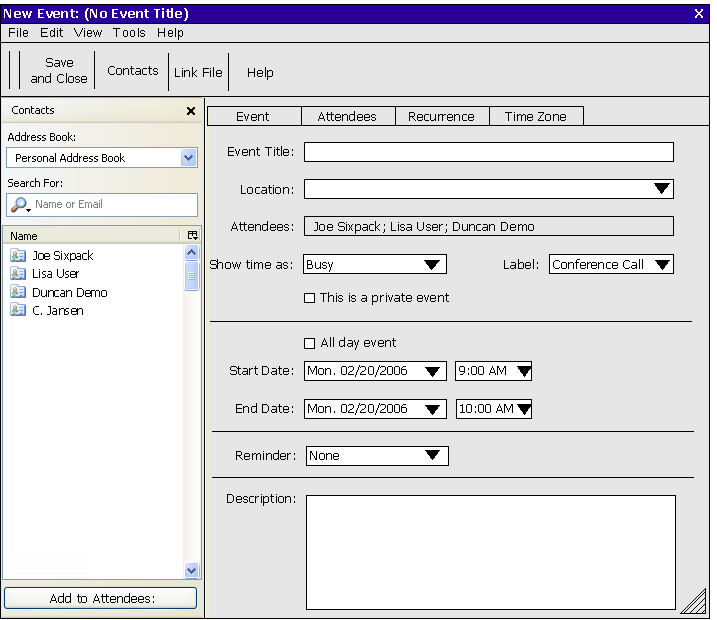Open the Tools menu
Image resolution: width=717 pixels, height=620 pixels.
[x=129, y=33]
